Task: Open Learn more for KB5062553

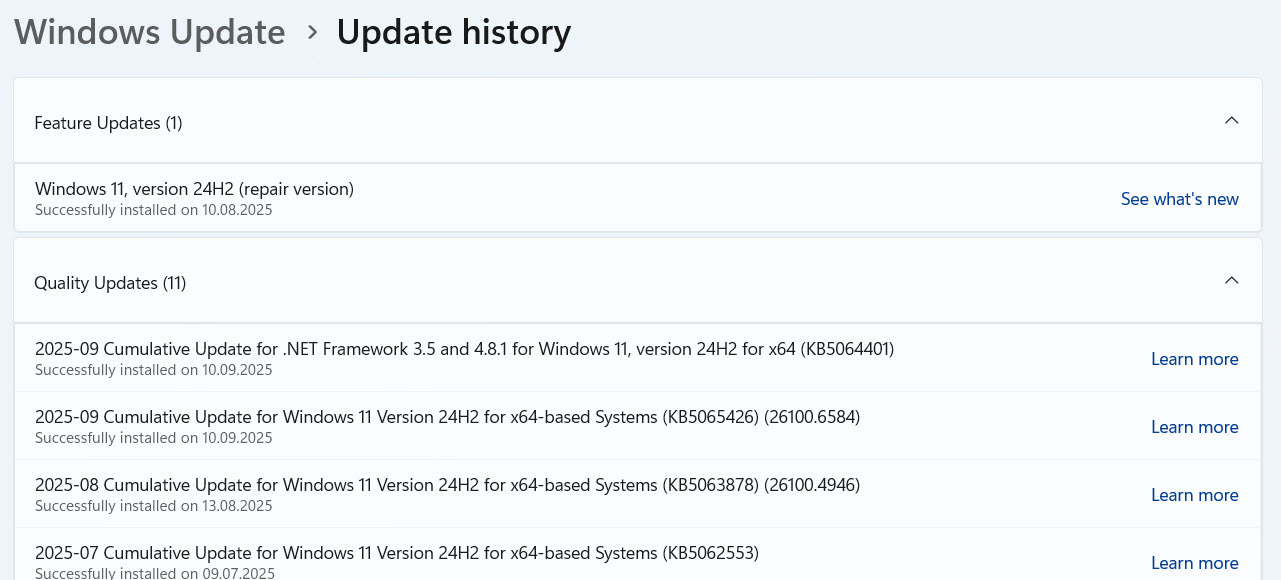Action: 1195,563
